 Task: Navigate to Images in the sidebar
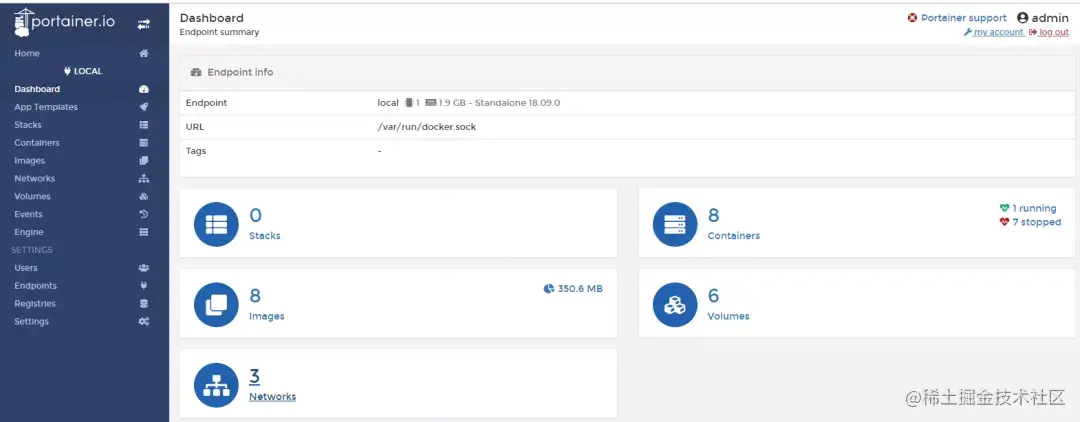30,161
